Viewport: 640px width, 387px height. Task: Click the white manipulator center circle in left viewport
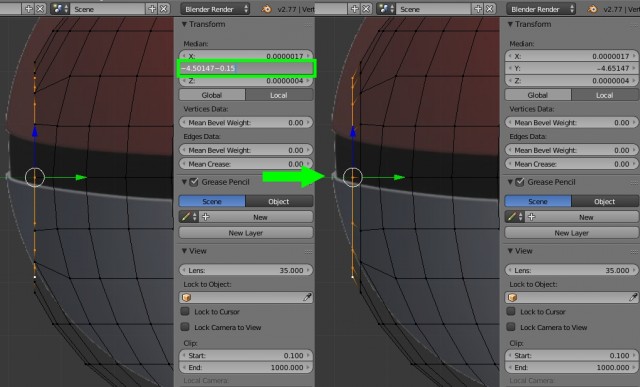35,178
